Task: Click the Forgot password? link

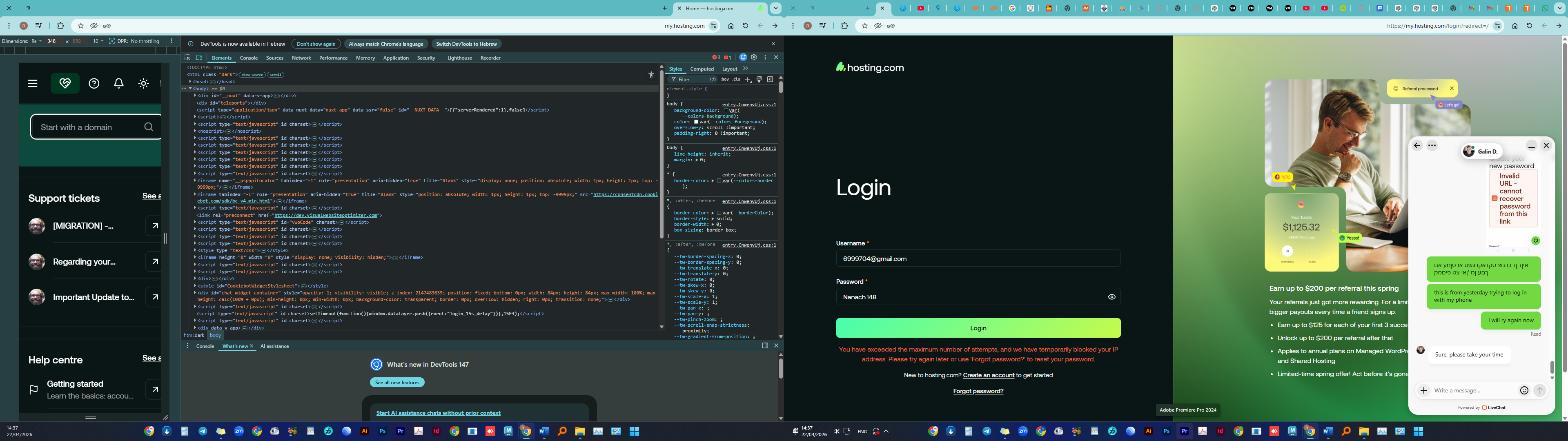Action: tap(978, 391)
